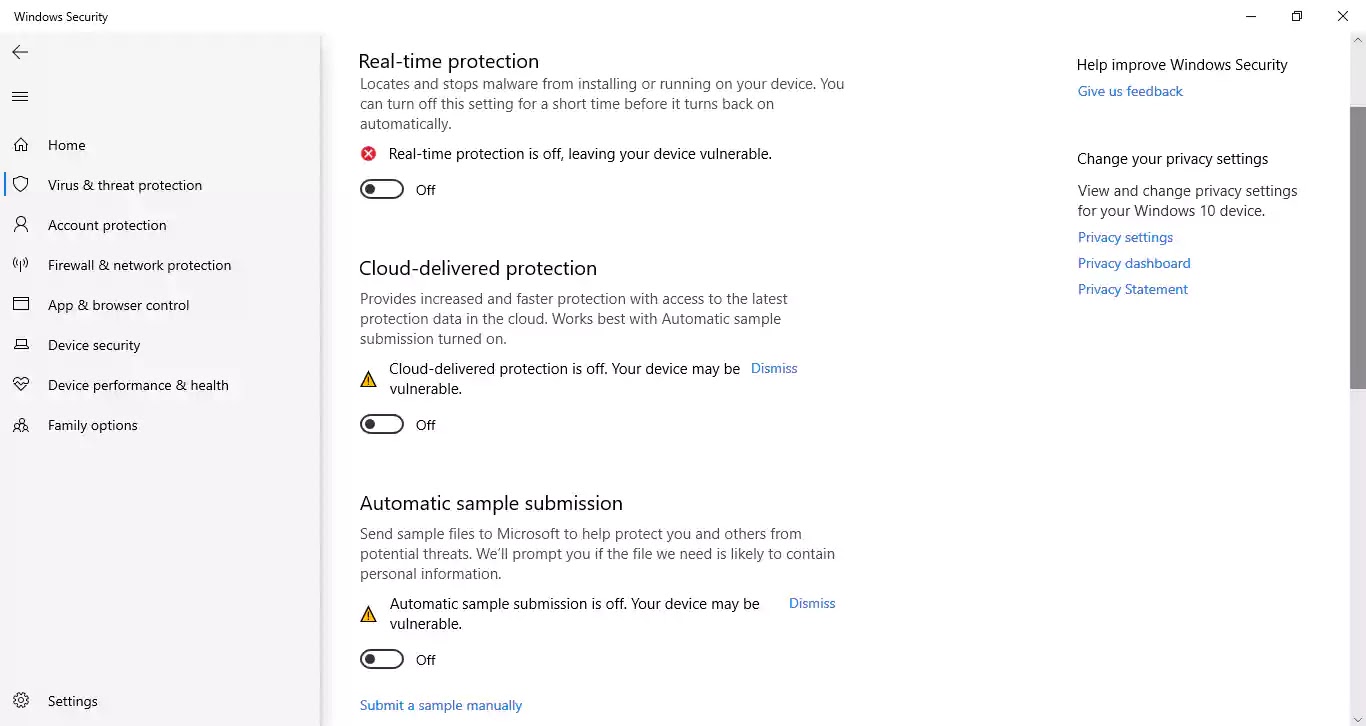Switch on Automatic sample submission toggle
The image size is (1366, 726).
tap(382, 660)
